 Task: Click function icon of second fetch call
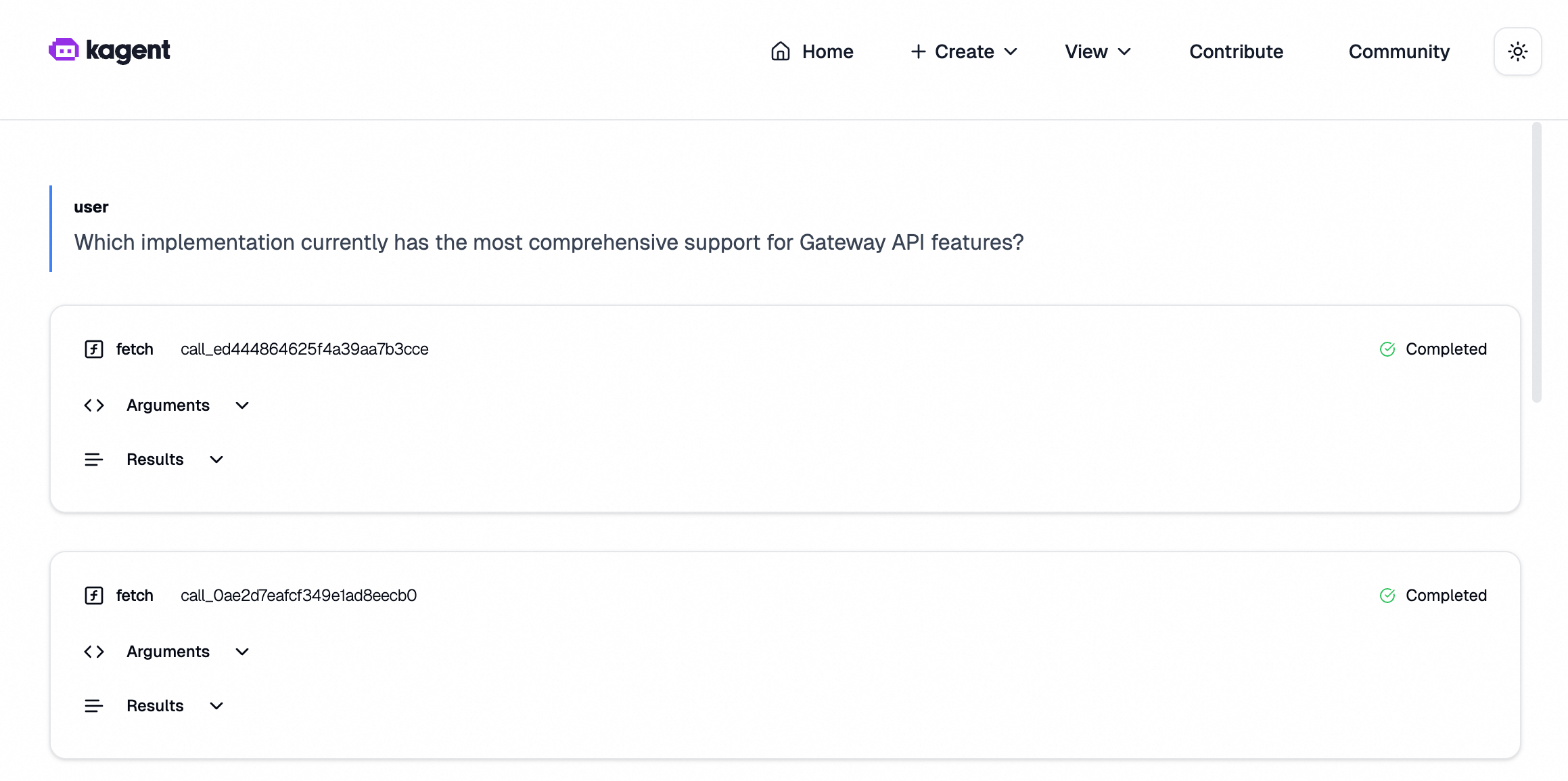94,596
